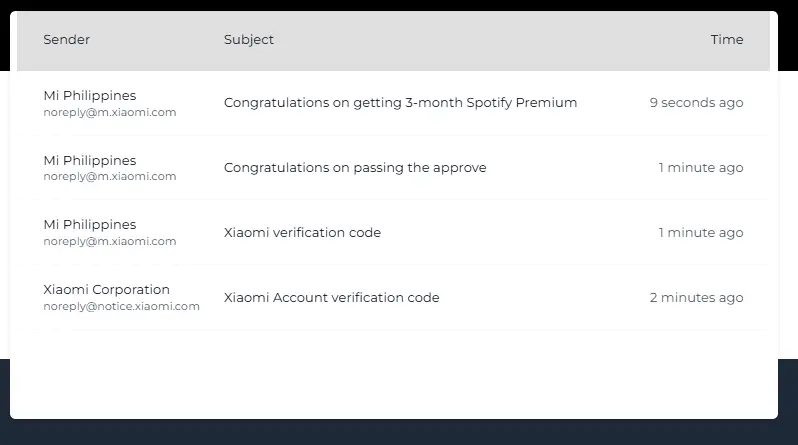Click the Sender column header
Screen dimensions: 798x445
pos(67,40)
